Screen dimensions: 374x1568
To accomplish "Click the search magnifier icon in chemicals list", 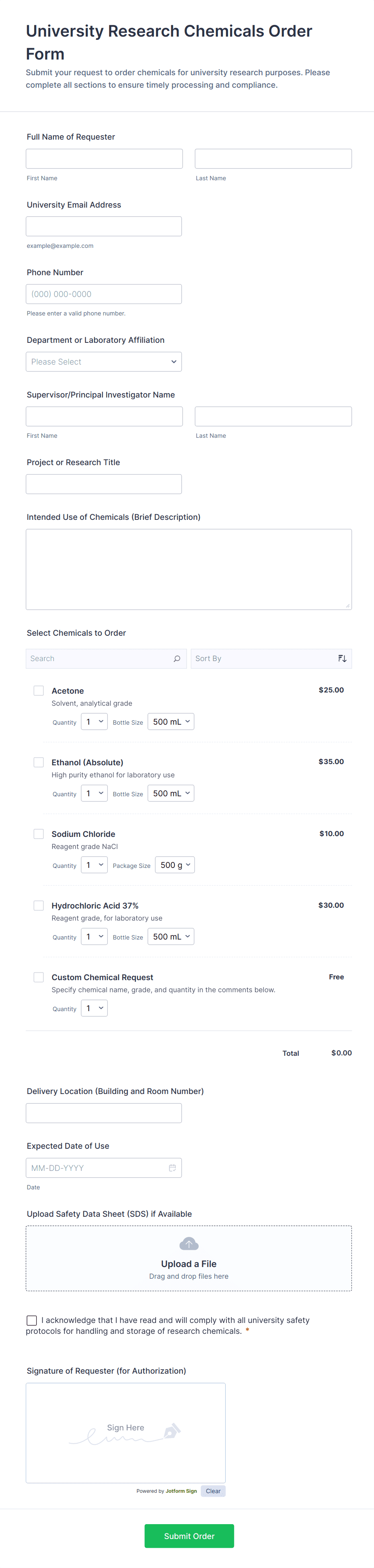I will pyautogui.click(x=177, y=659).
